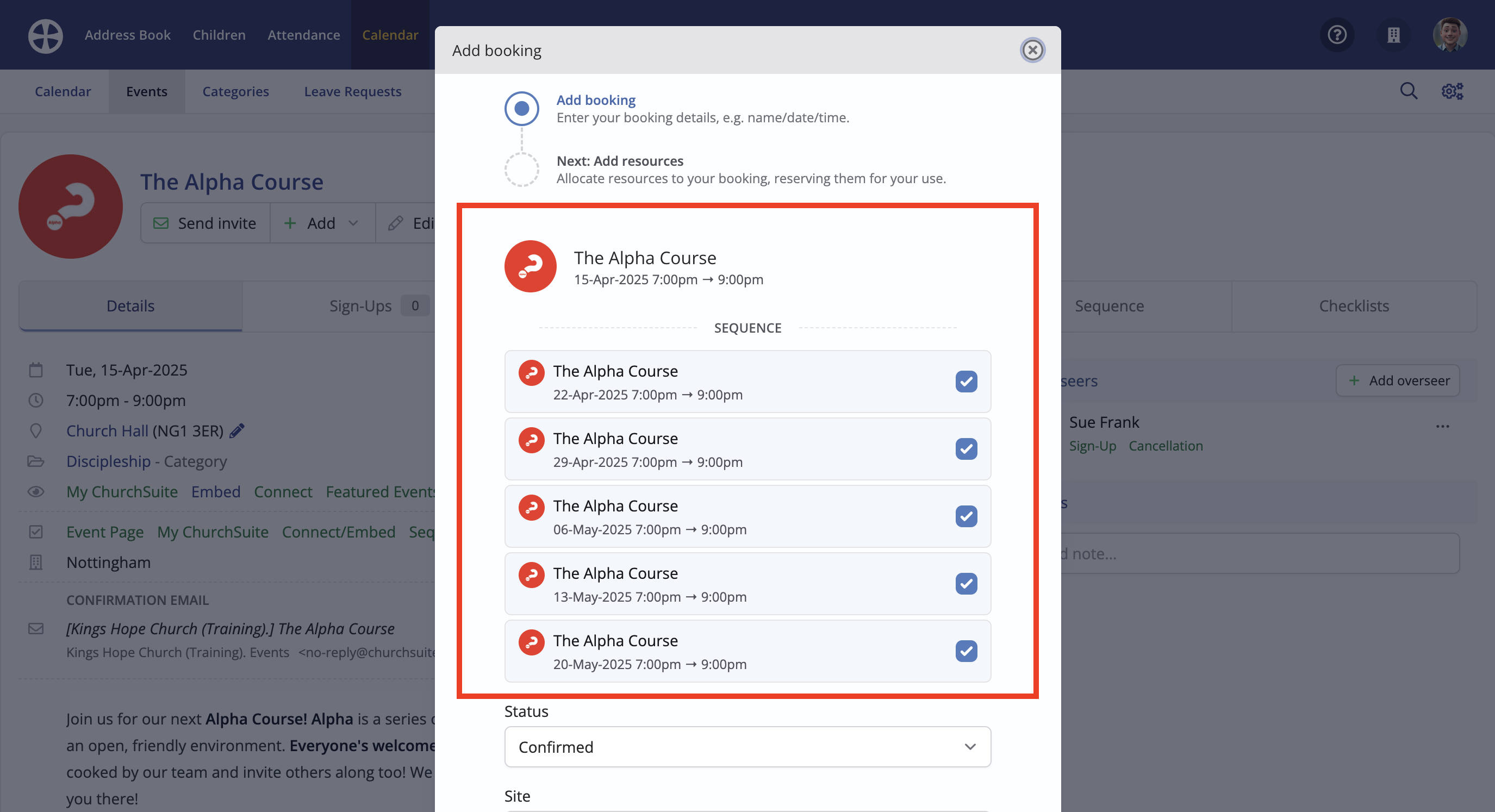Click the Alpha Course red logo in dialog
Image resolution: width=1495 pixels, height=812 pixels.
[x=531, y=266]
